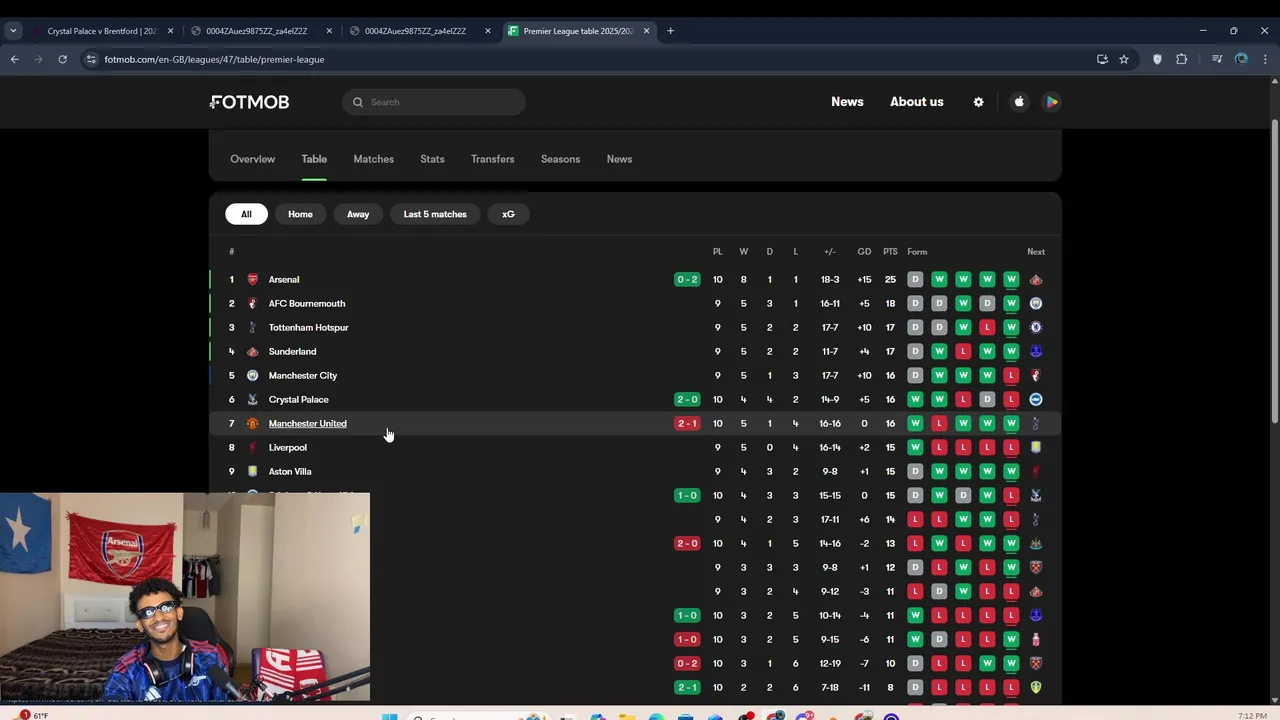The width and height of the screenshot is (1280, 720).
Task: Switch to the Stats tab
Action: pyautogui.click(x=432, y=159)
